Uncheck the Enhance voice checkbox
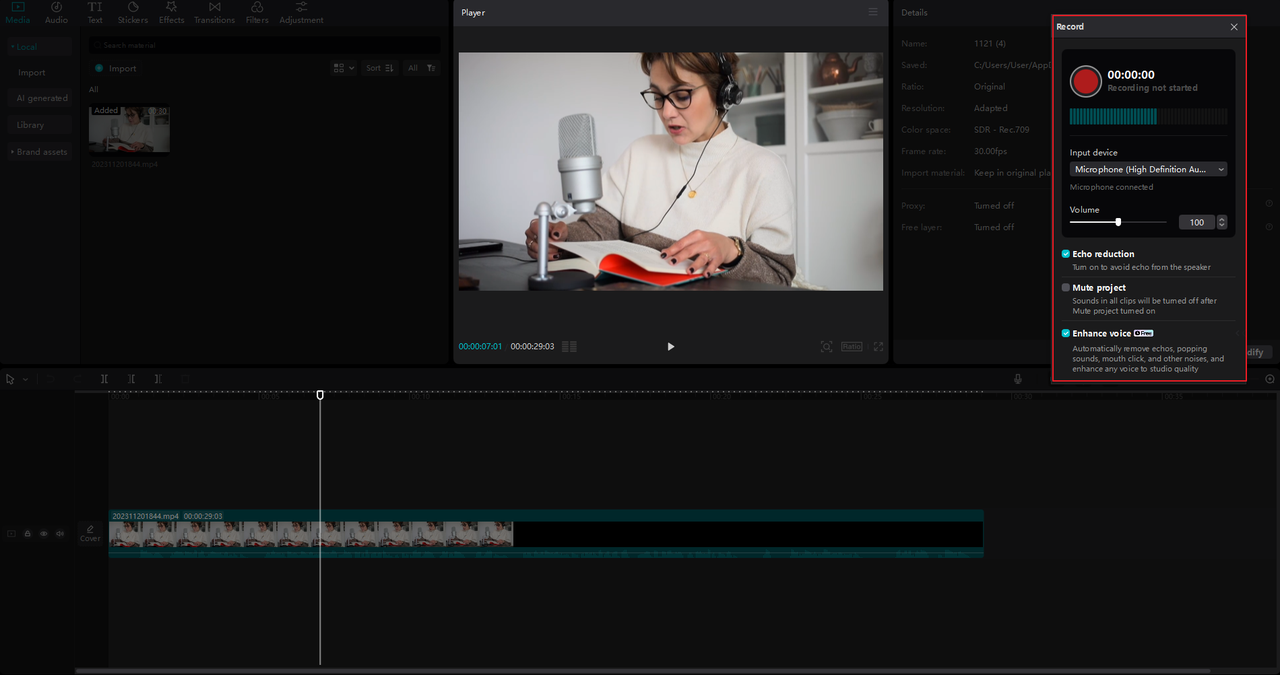The height and width of the screenshot is (675, 1280). [1066, 333]
